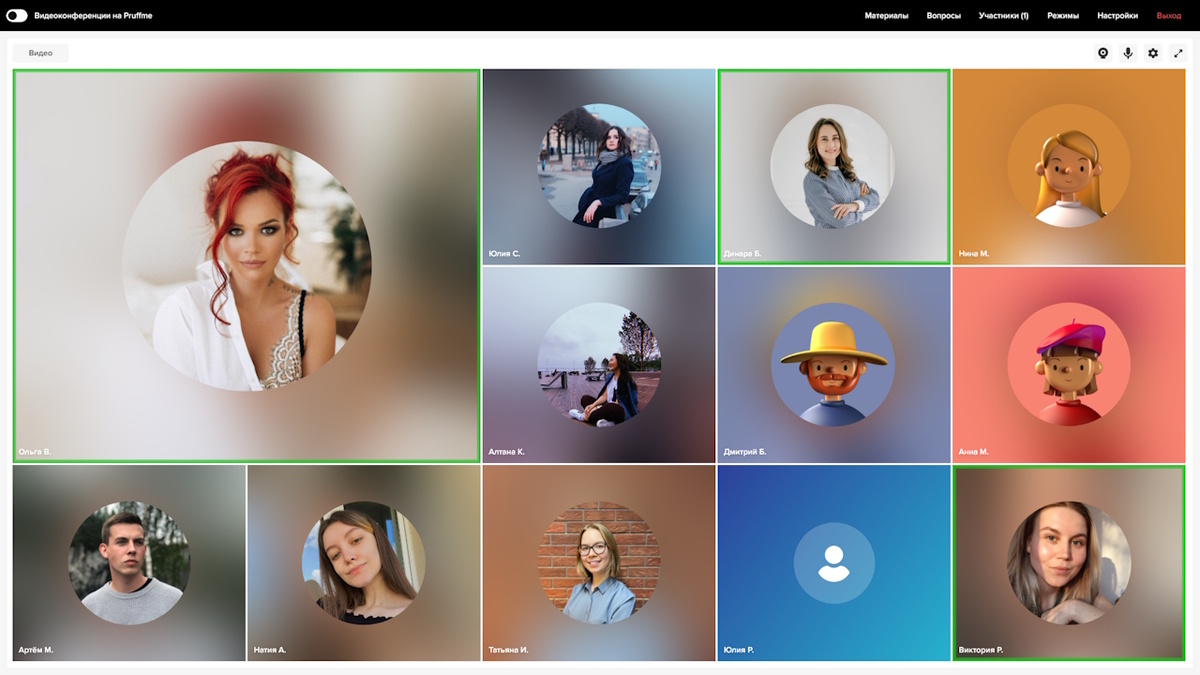Click the name label Алтана К.
Viewport: 1200px width, 675px height.
[x=506, y=452]
